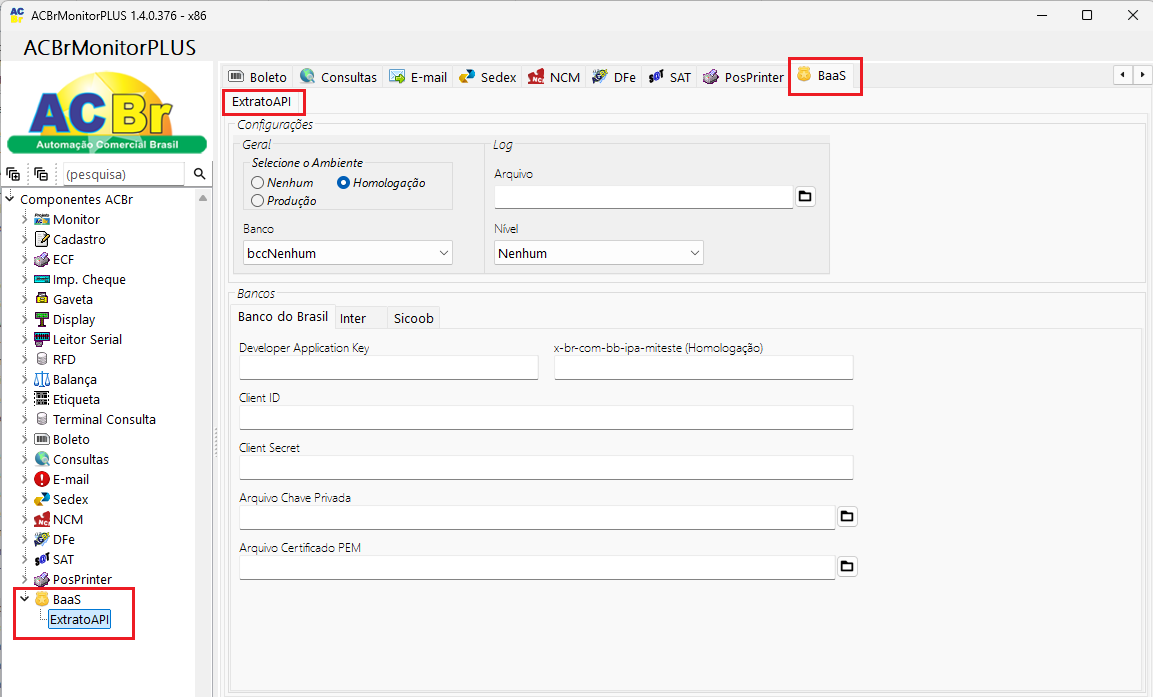Click the E-mail red alert icon in tree
Viewport: 1153px width, 697px height.
click(x=42, y=479)
